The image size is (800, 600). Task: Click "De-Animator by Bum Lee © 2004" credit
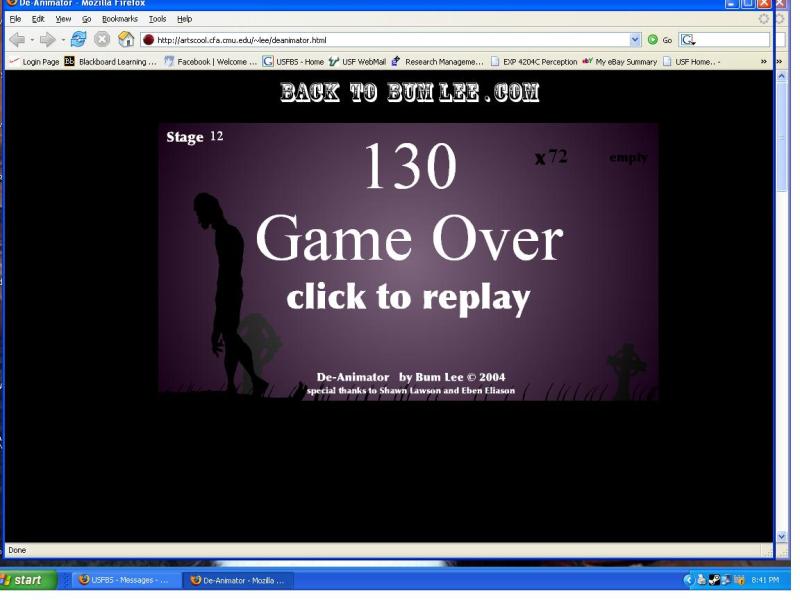coord(411,377)
